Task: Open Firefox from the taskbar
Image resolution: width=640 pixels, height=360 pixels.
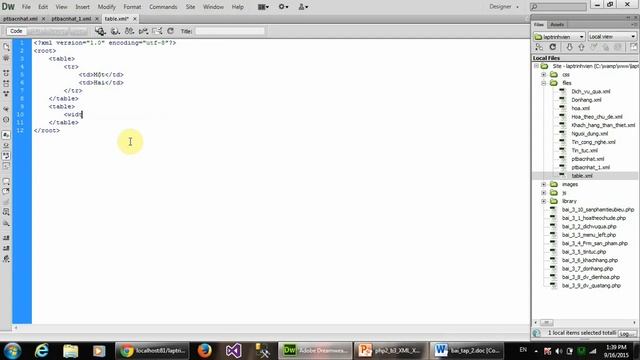Action: [x=204, y=351]
